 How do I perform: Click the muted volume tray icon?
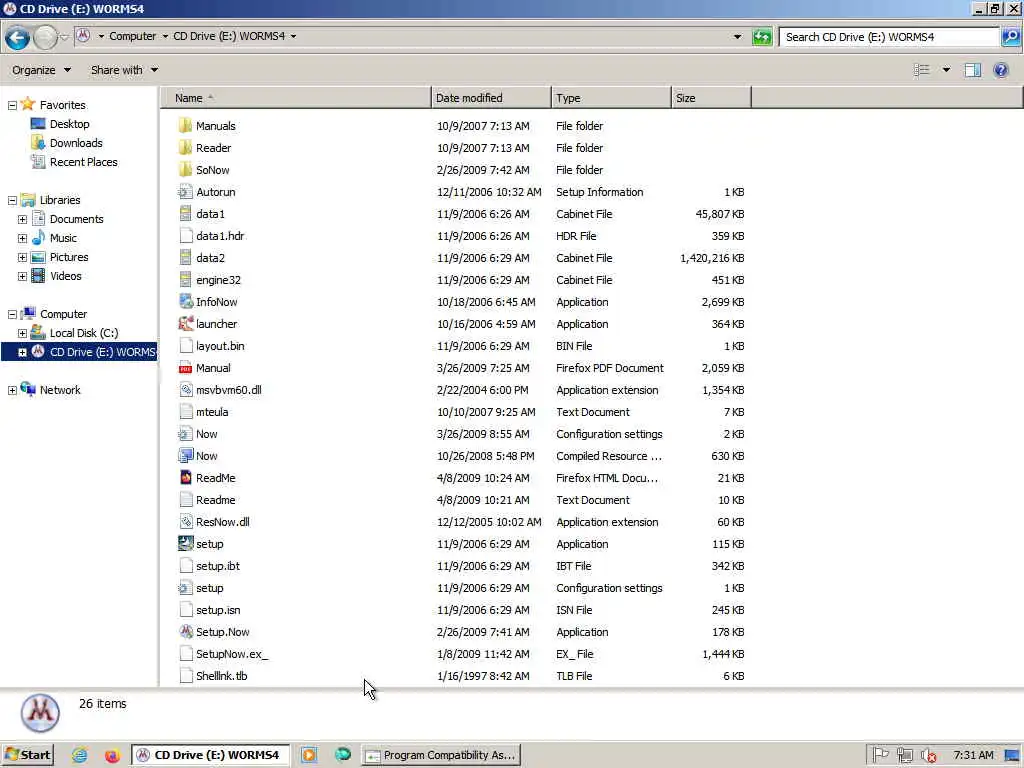(x=928, y=756)
